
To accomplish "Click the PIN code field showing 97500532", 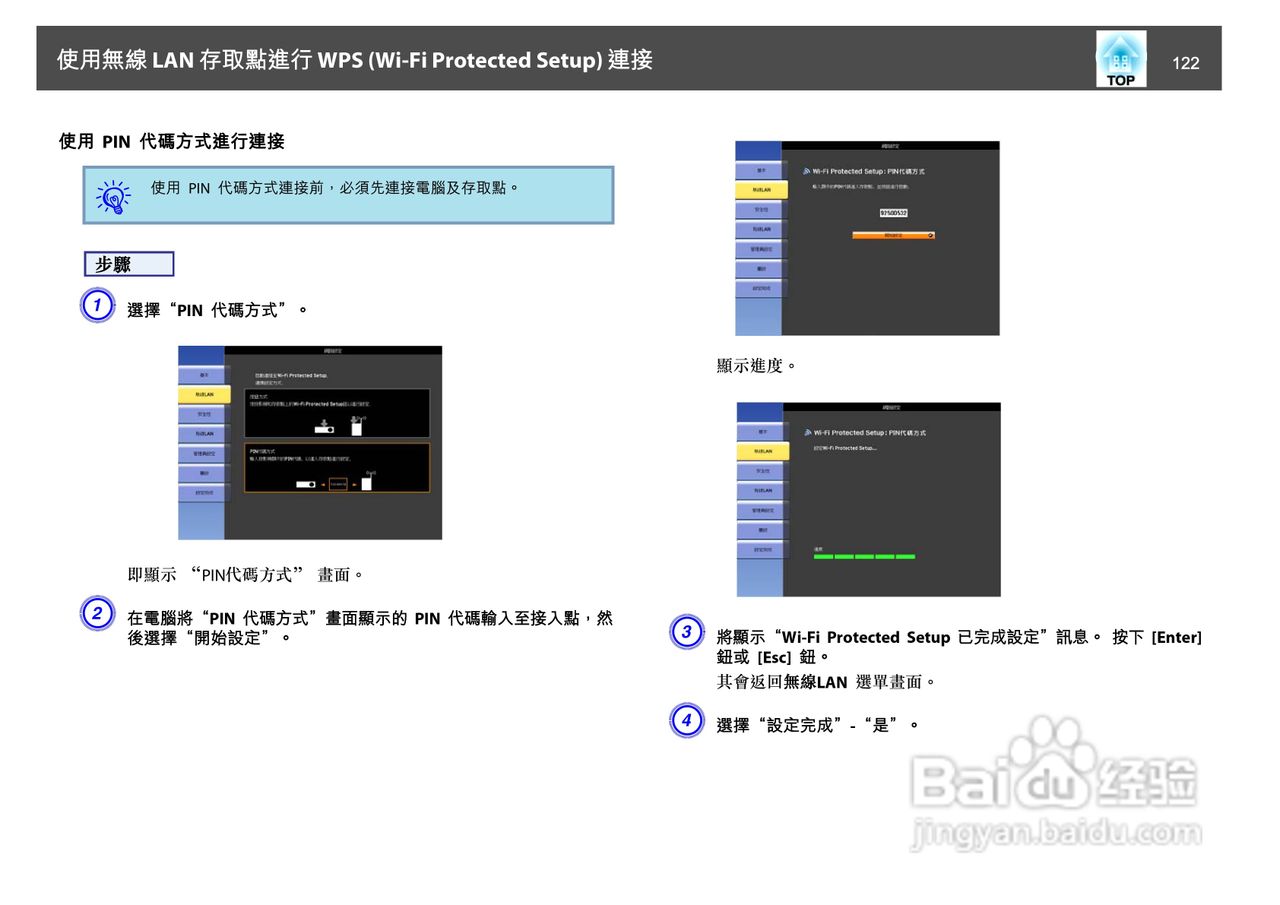I will click(x=894, y=213).
